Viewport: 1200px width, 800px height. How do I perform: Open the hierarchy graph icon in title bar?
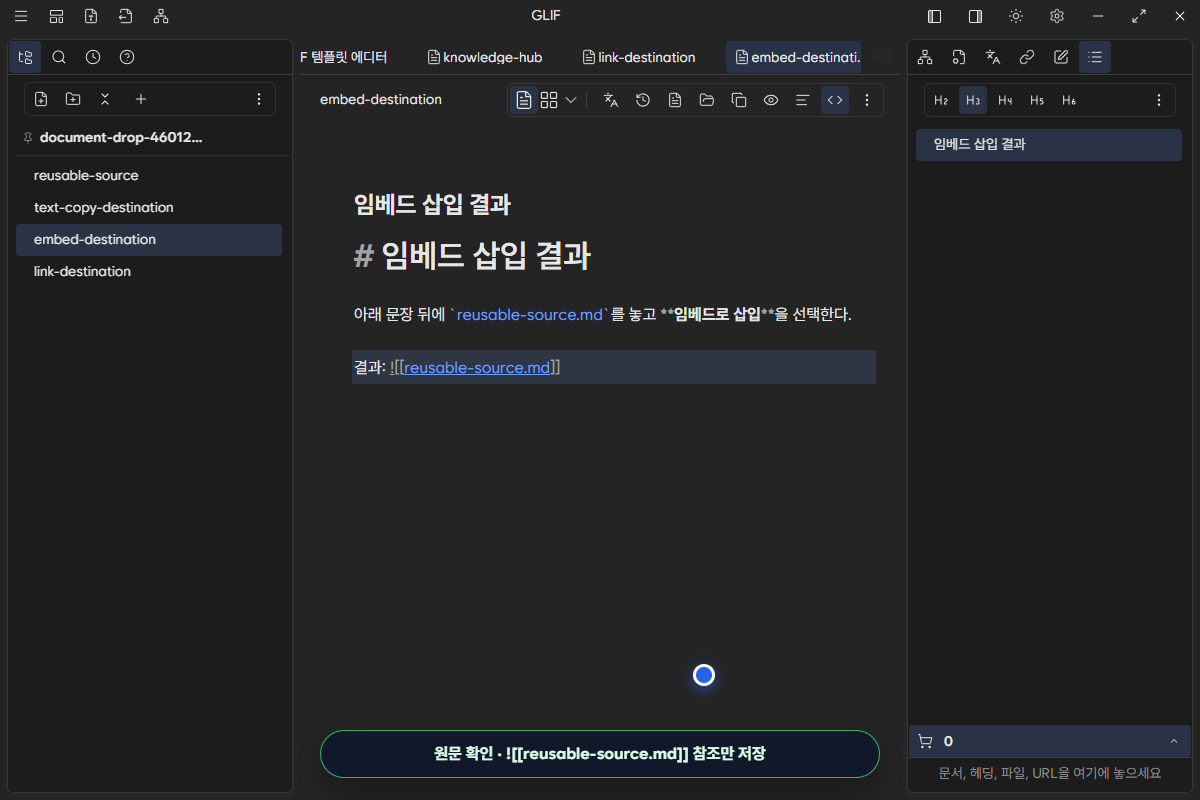click(x=161, y=16)
